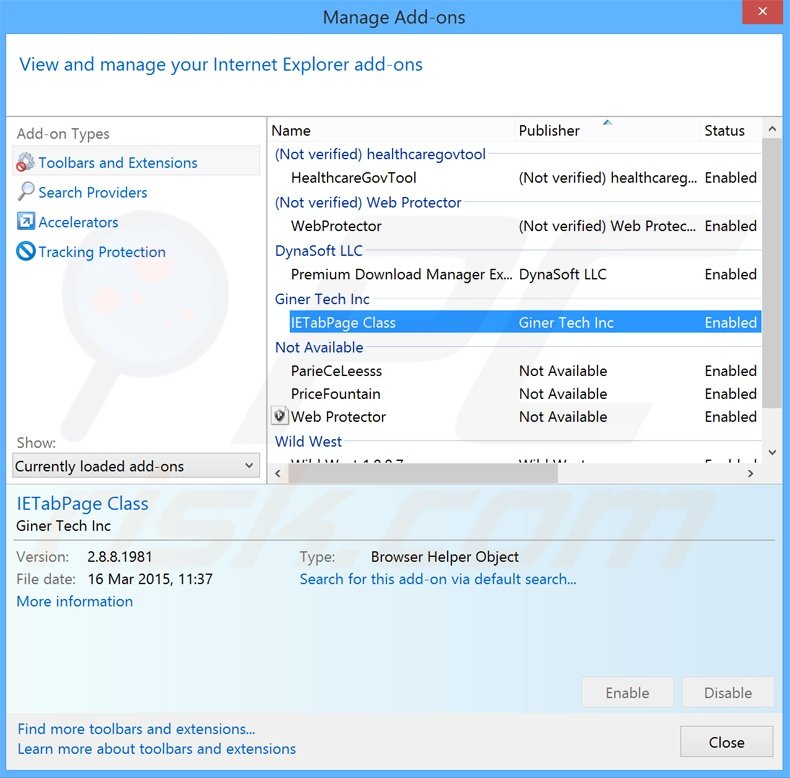Select the HealthcareGovTool add-on row

(525, 177)
